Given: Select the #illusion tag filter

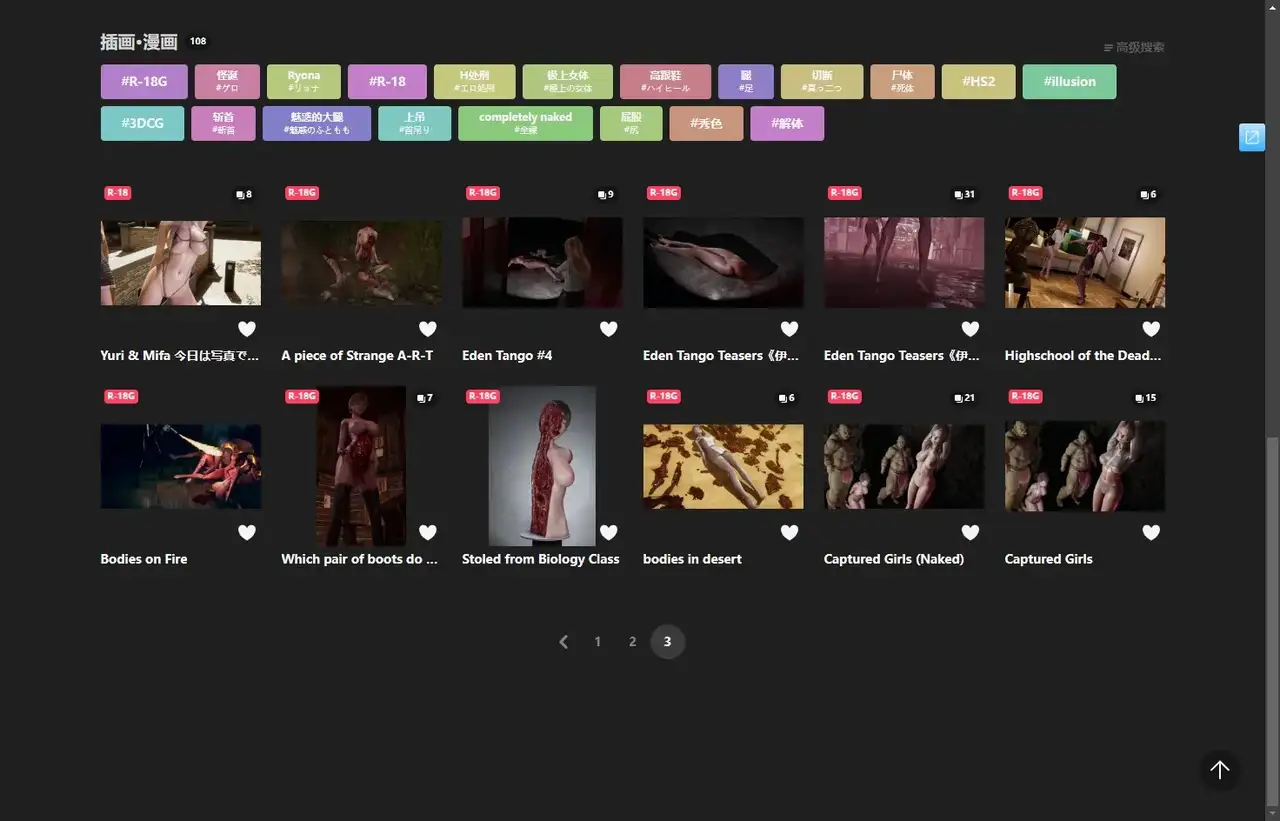Looking at the screenshot, I should pos(1068,82).
